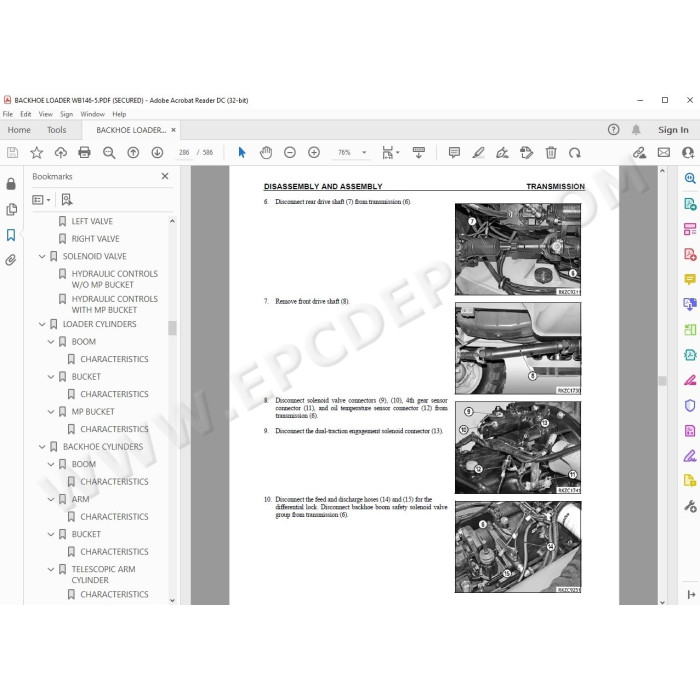Image resolution: width=700 pixels, height=700 pixels.
Task: Open the fit page options tool
Action: 390,153
